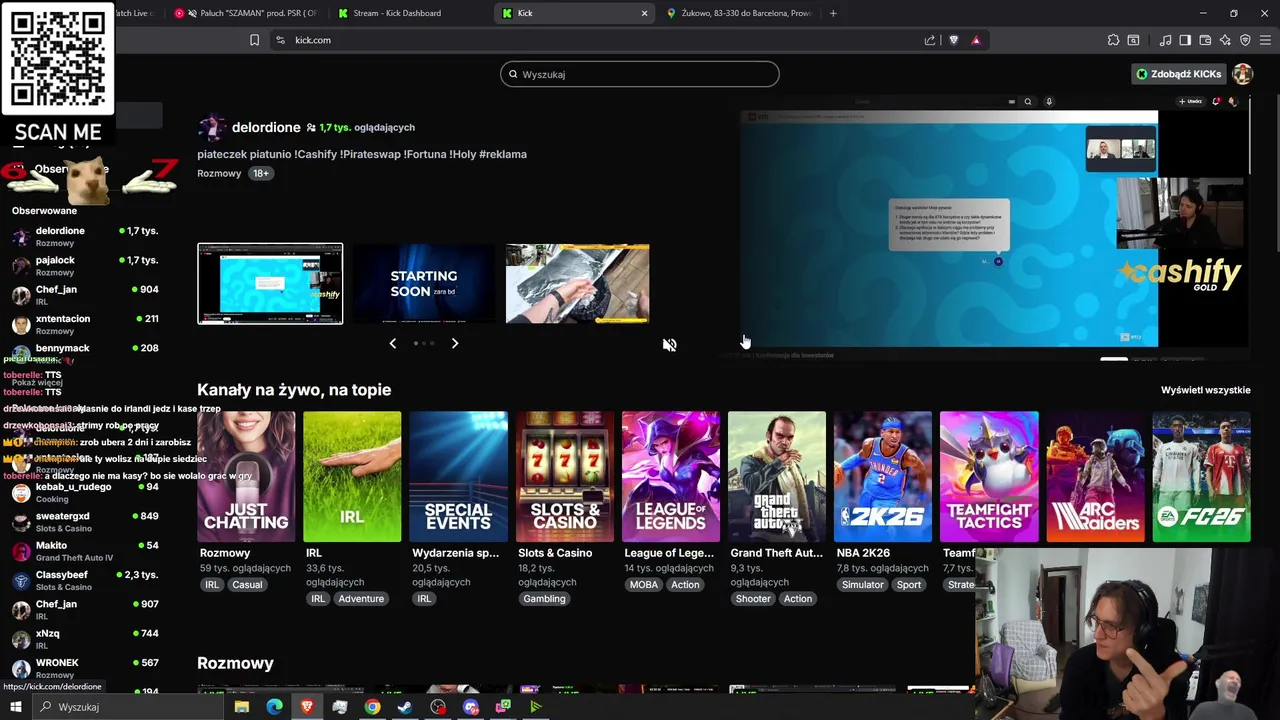This screenshot has width=1280, height=720.
Task: Select the STARTING SOON stream thumbnail
Action: pos(424,284)
